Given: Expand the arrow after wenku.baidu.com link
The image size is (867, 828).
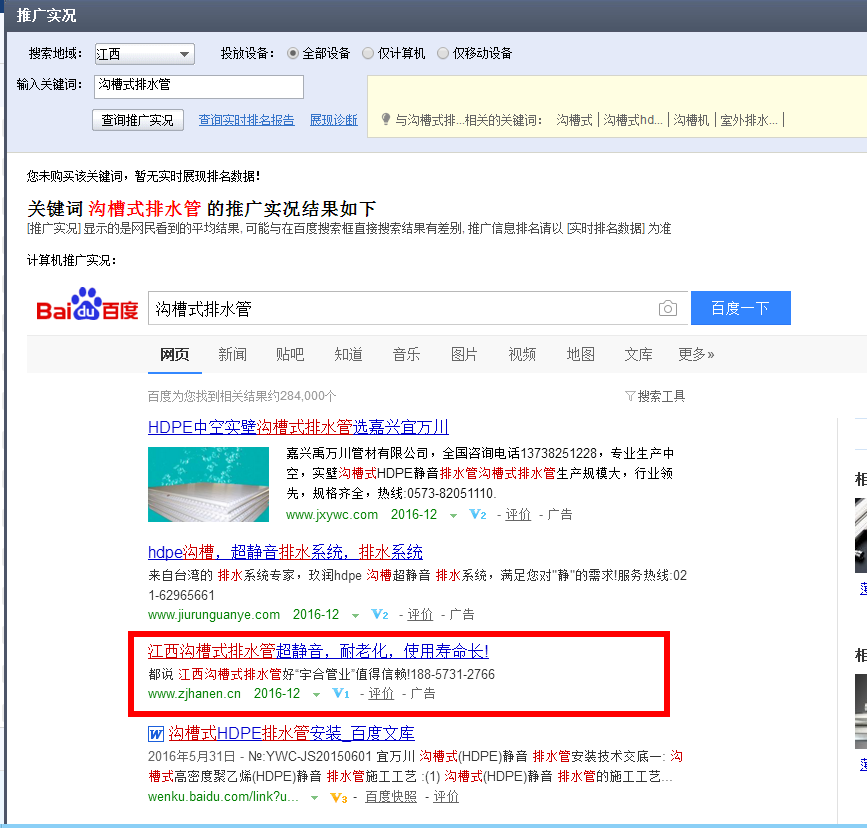Looking at the screenshot, I should click(x=315, y=798).
